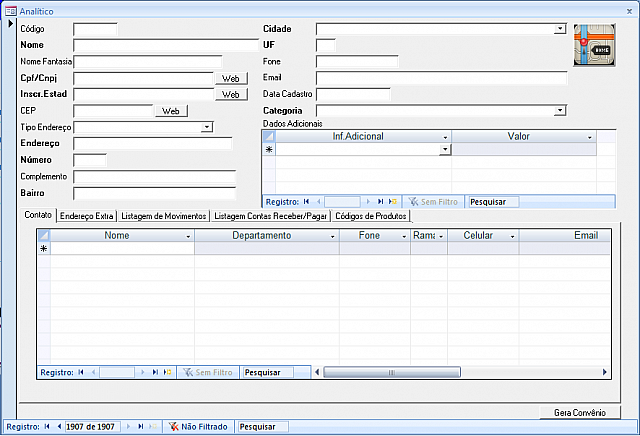Open Listagem de Movimentos tab

164,216
